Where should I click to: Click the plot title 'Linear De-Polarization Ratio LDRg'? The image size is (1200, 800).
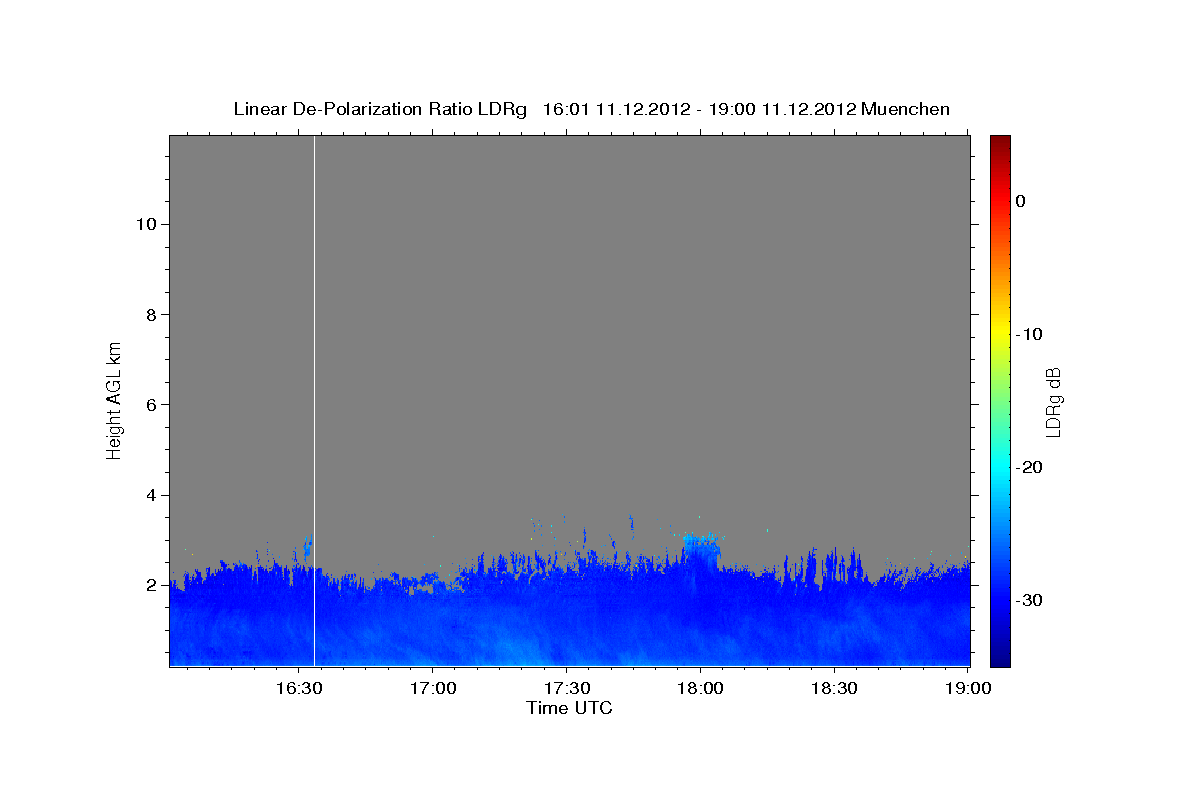pos(380,109)
